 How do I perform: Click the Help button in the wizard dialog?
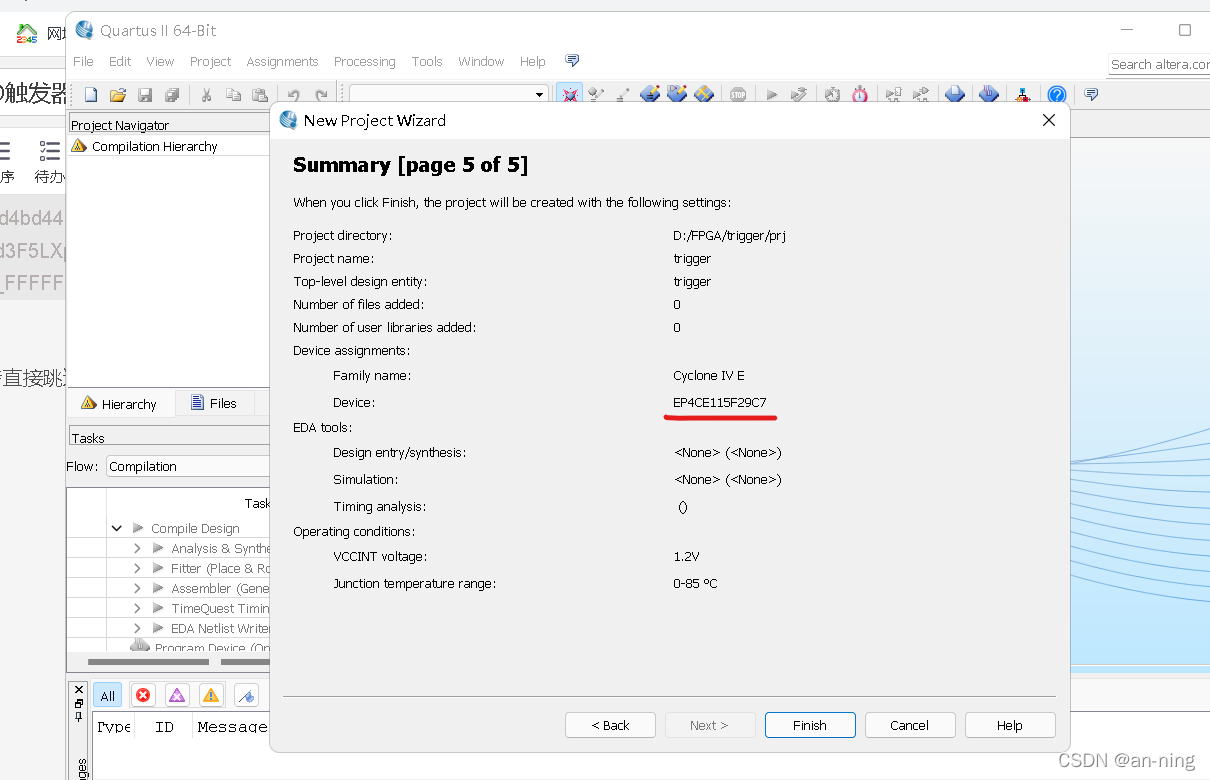pos(1010,725)
